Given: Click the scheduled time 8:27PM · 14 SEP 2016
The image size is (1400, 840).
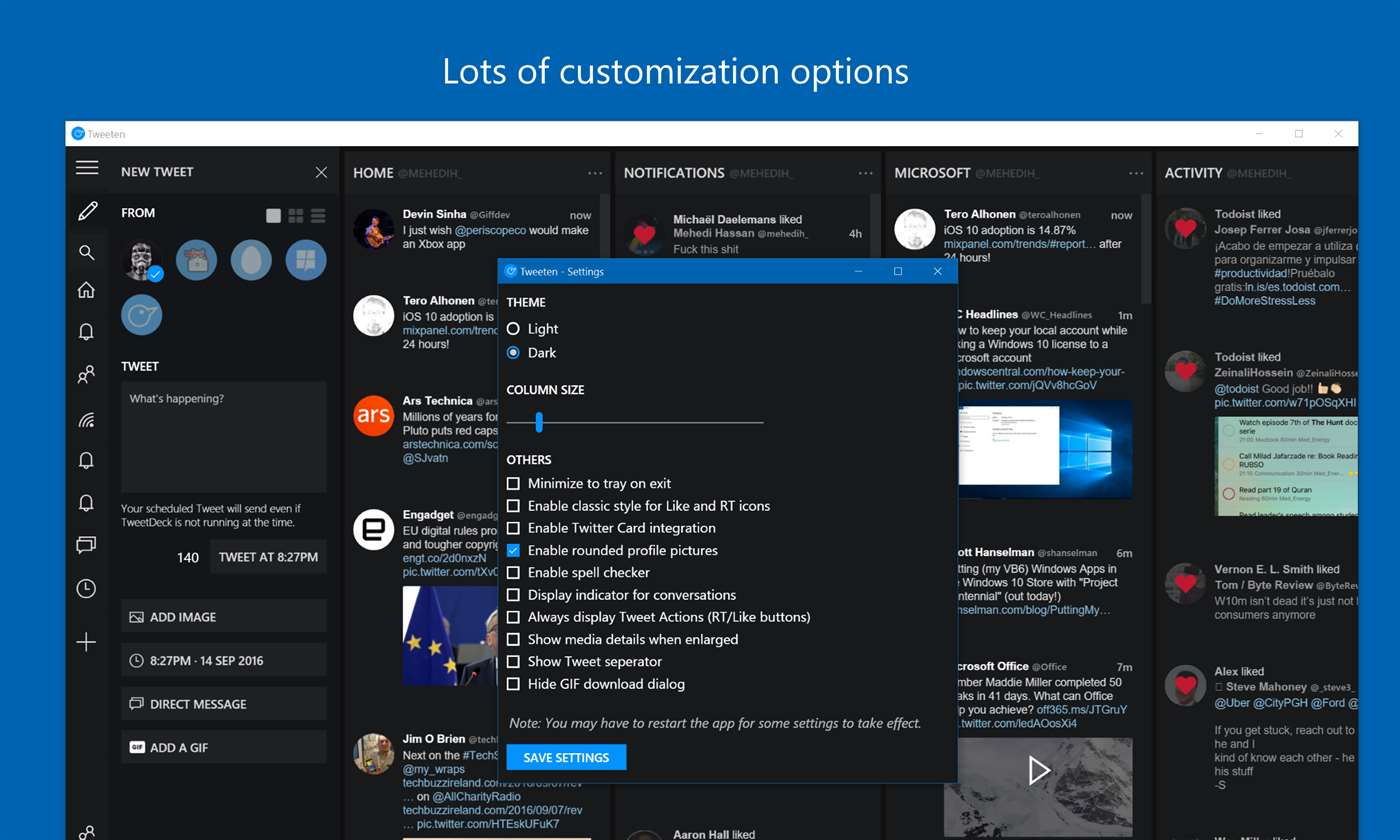Looking at the screenshot, I should [x=224, y=661].
